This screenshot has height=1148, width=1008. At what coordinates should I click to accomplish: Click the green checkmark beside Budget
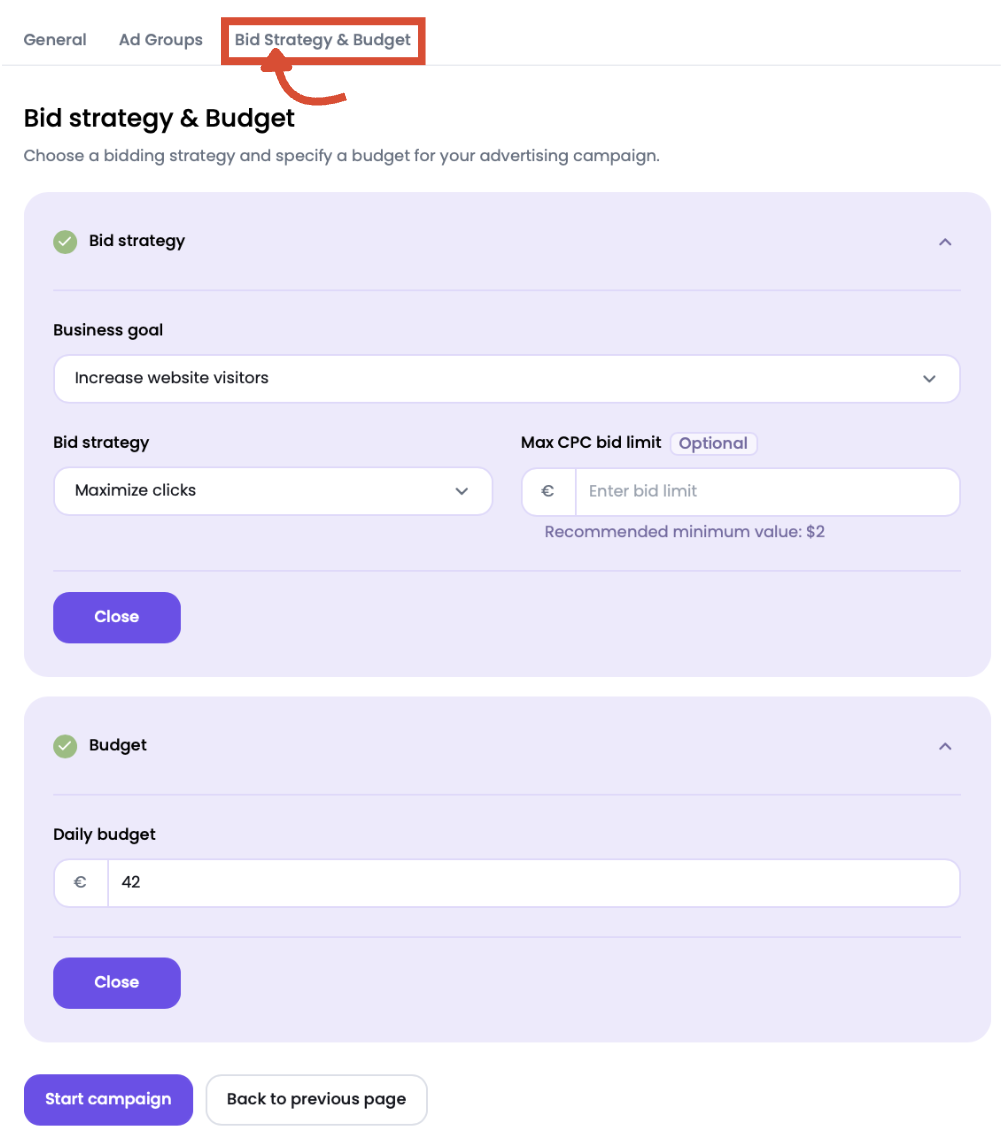click(x=65, y=746)
